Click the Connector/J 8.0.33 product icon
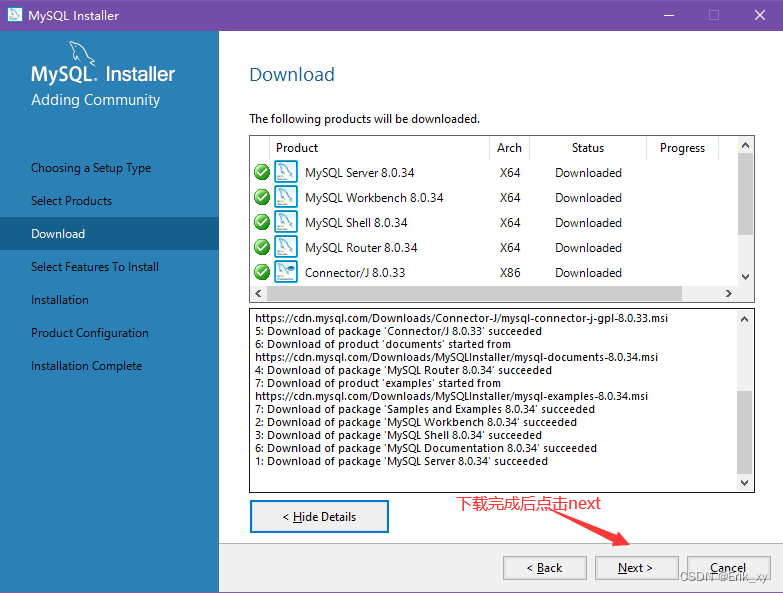The image size is (783, 593). [x=286, y=272]
